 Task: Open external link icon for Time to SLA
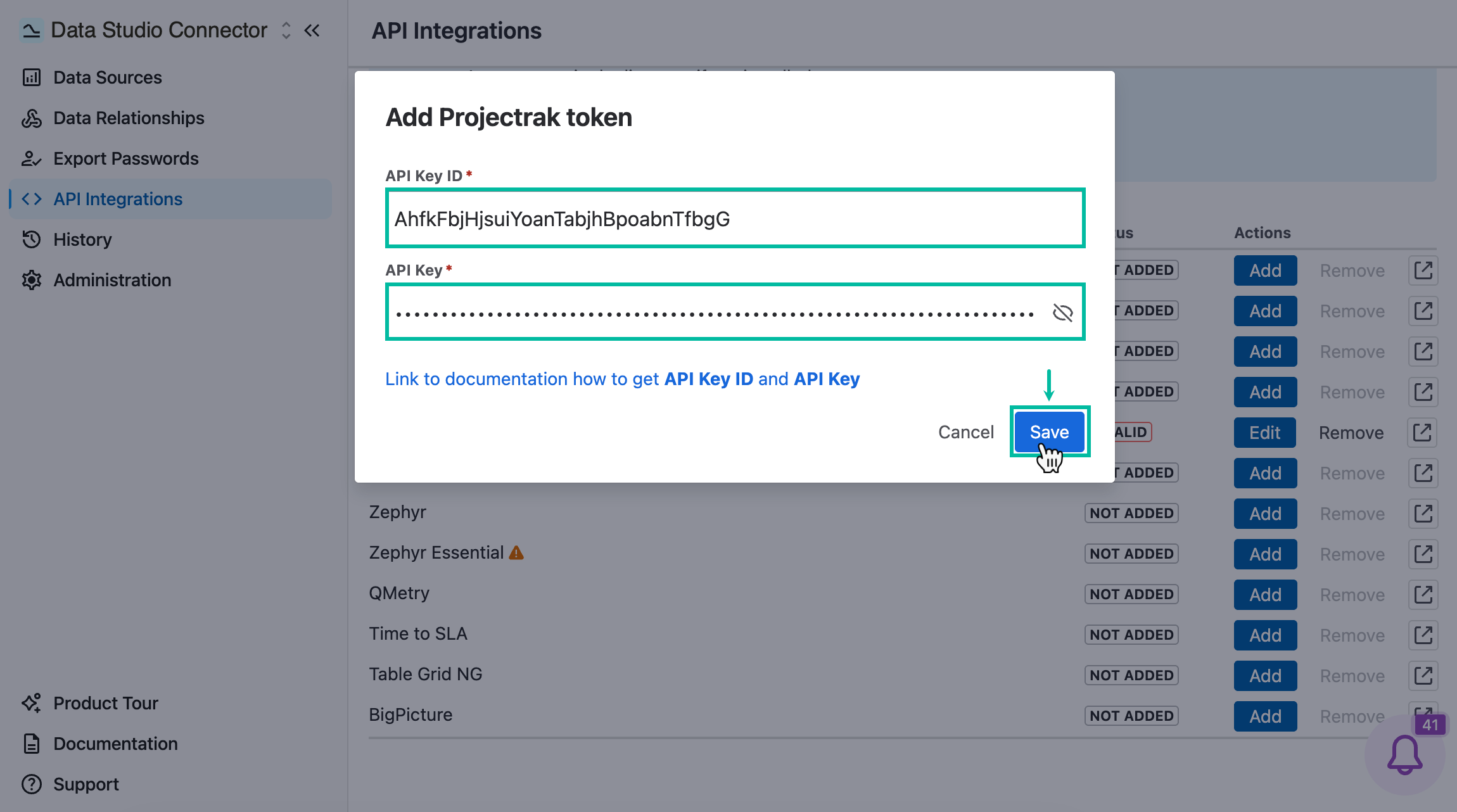(1423, 635)
